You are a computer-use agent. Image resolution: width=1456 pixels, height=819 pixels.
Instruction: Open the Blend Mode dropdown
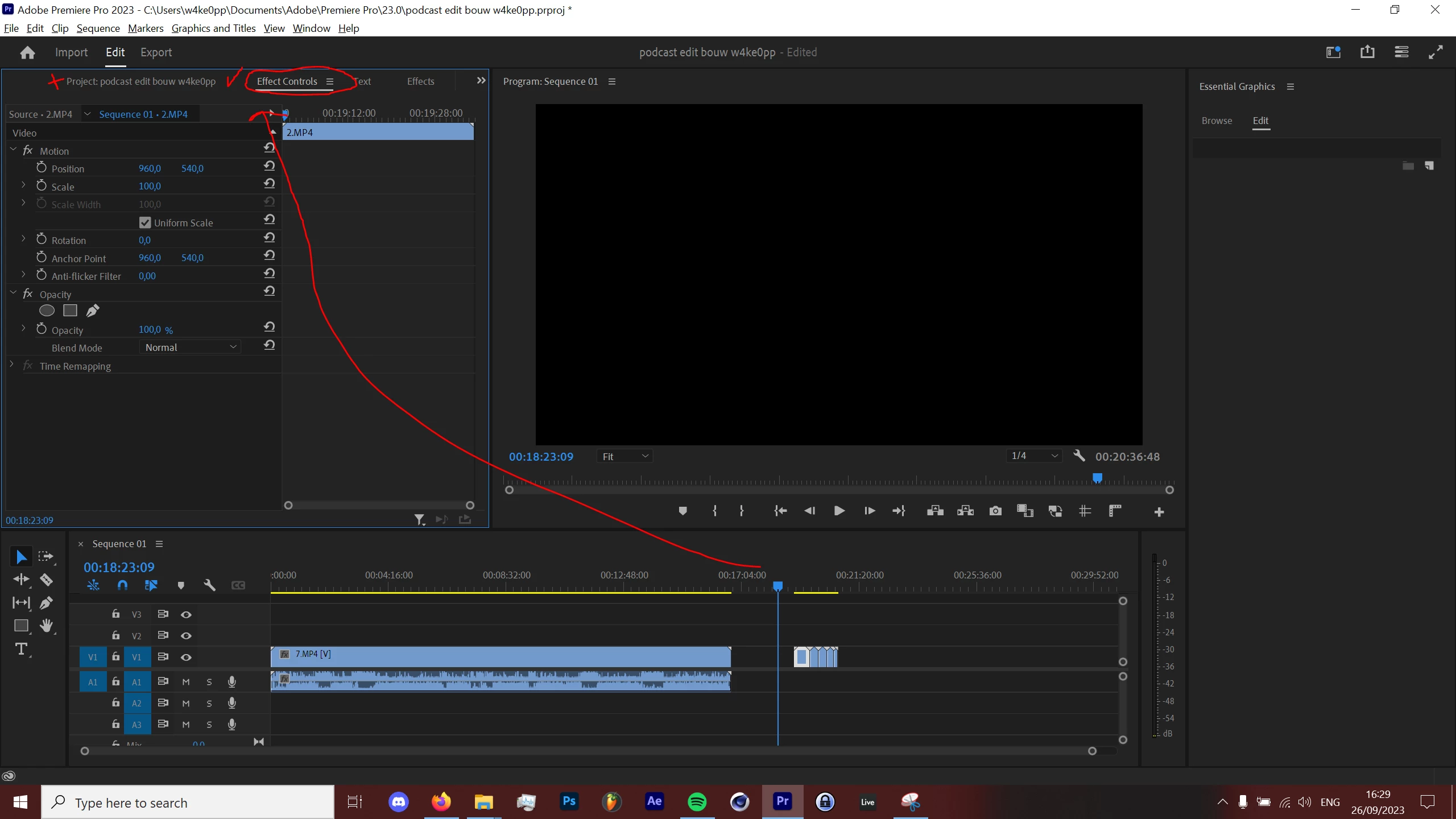click(190, 347)
